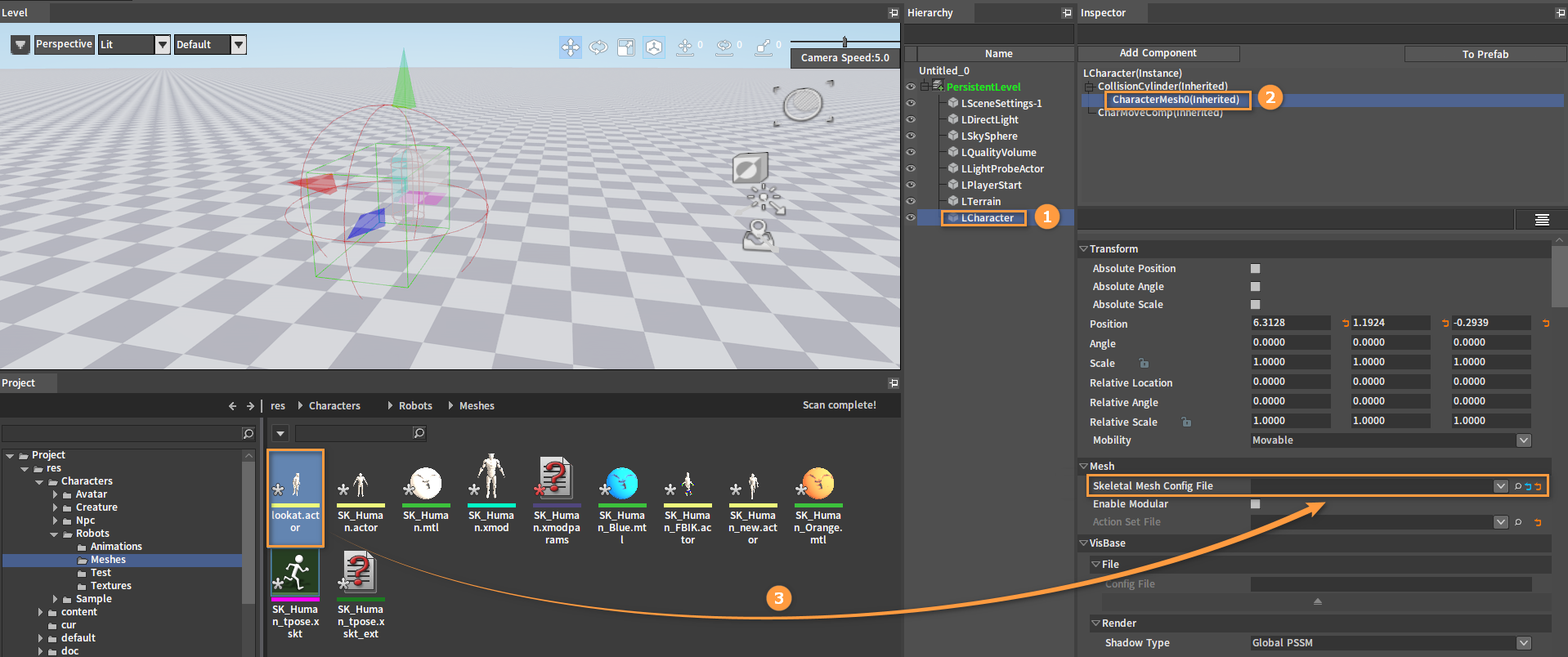Navigate to res in the breadcrumb

click(278, 406)
